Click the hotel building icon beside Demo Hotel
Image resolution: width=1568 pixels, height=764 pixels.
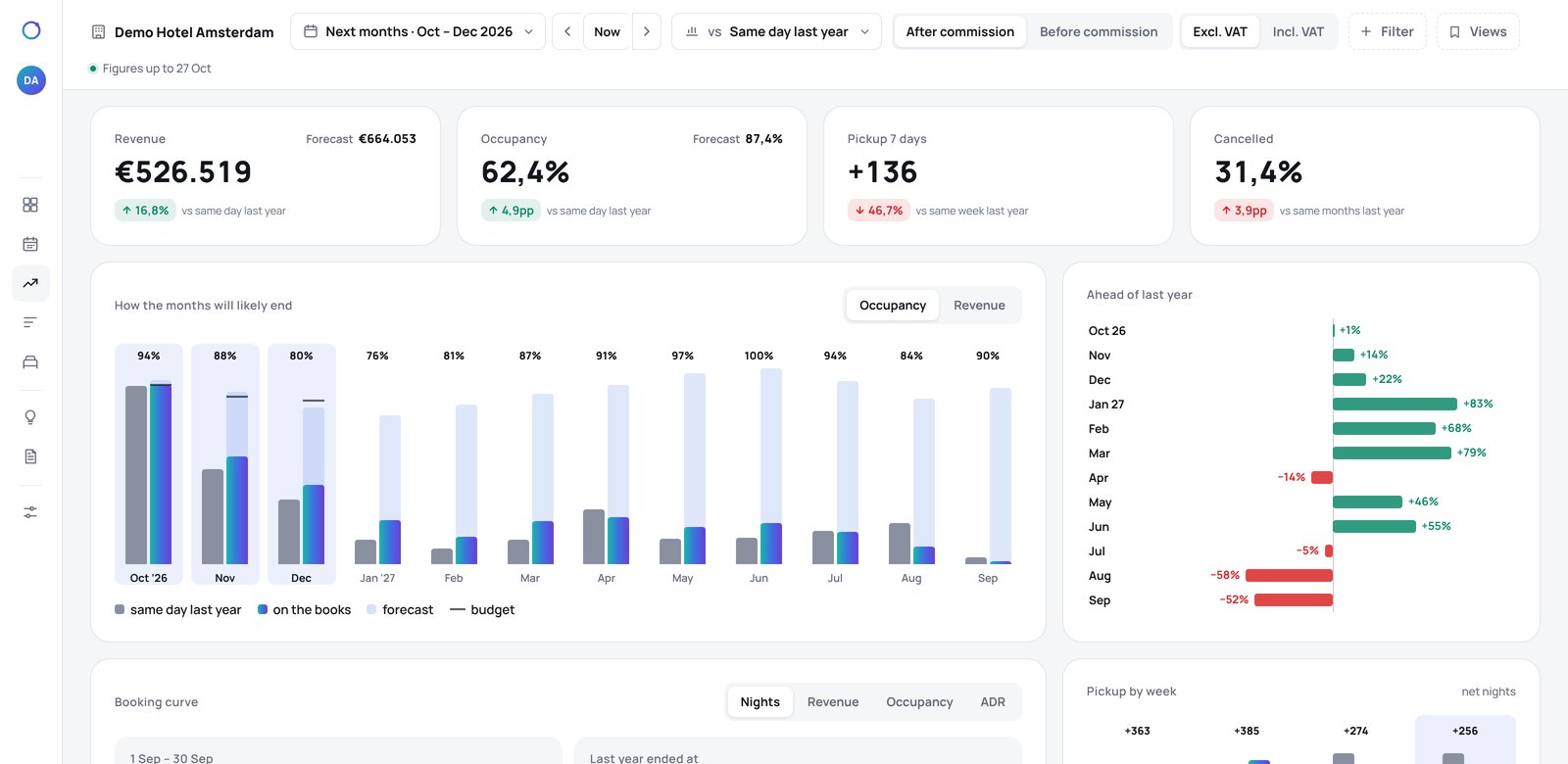point(98,32)
